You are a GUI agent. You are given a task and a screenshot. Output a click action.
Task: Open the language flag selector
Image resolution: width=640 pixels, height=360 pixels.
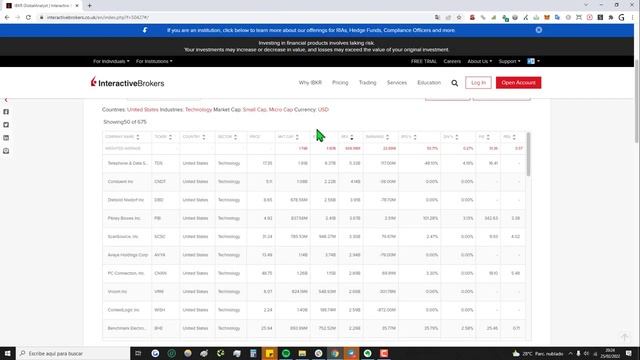click(x=533, y=61)
